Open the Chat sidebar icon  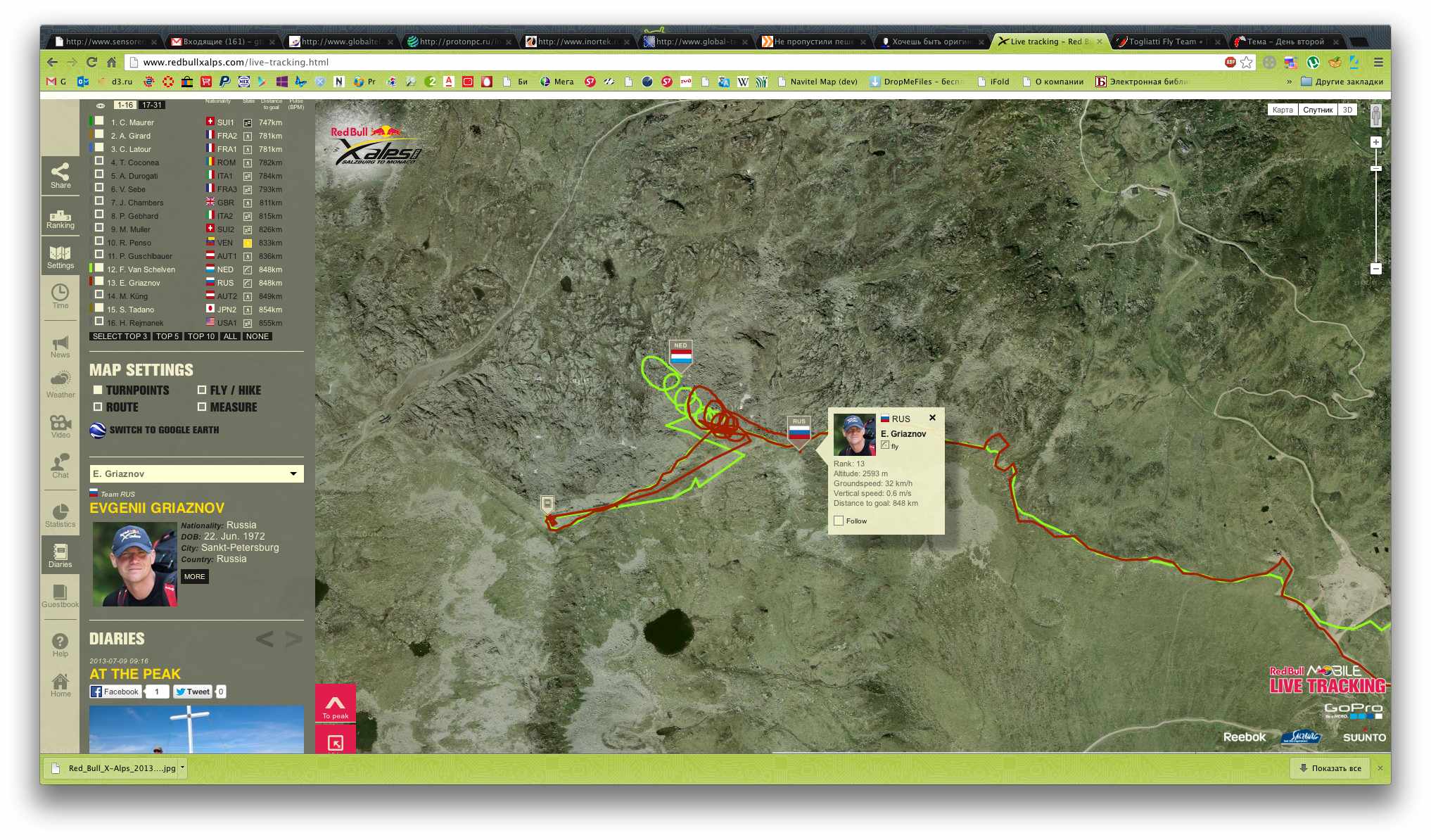(x=60, y=465)
